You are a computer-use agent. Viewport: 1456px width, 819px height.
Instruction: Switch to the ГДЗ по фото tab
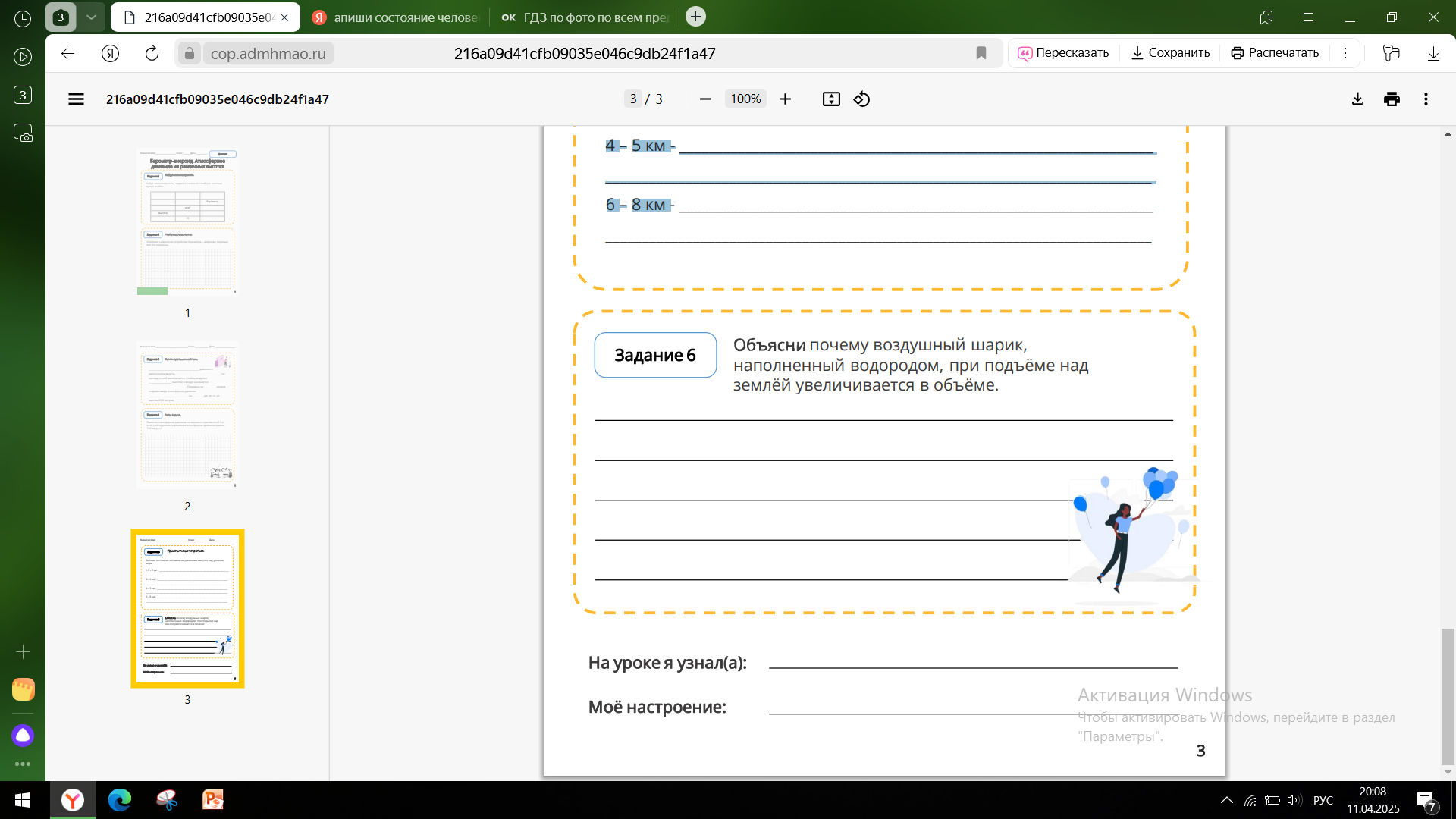point(584,17)
